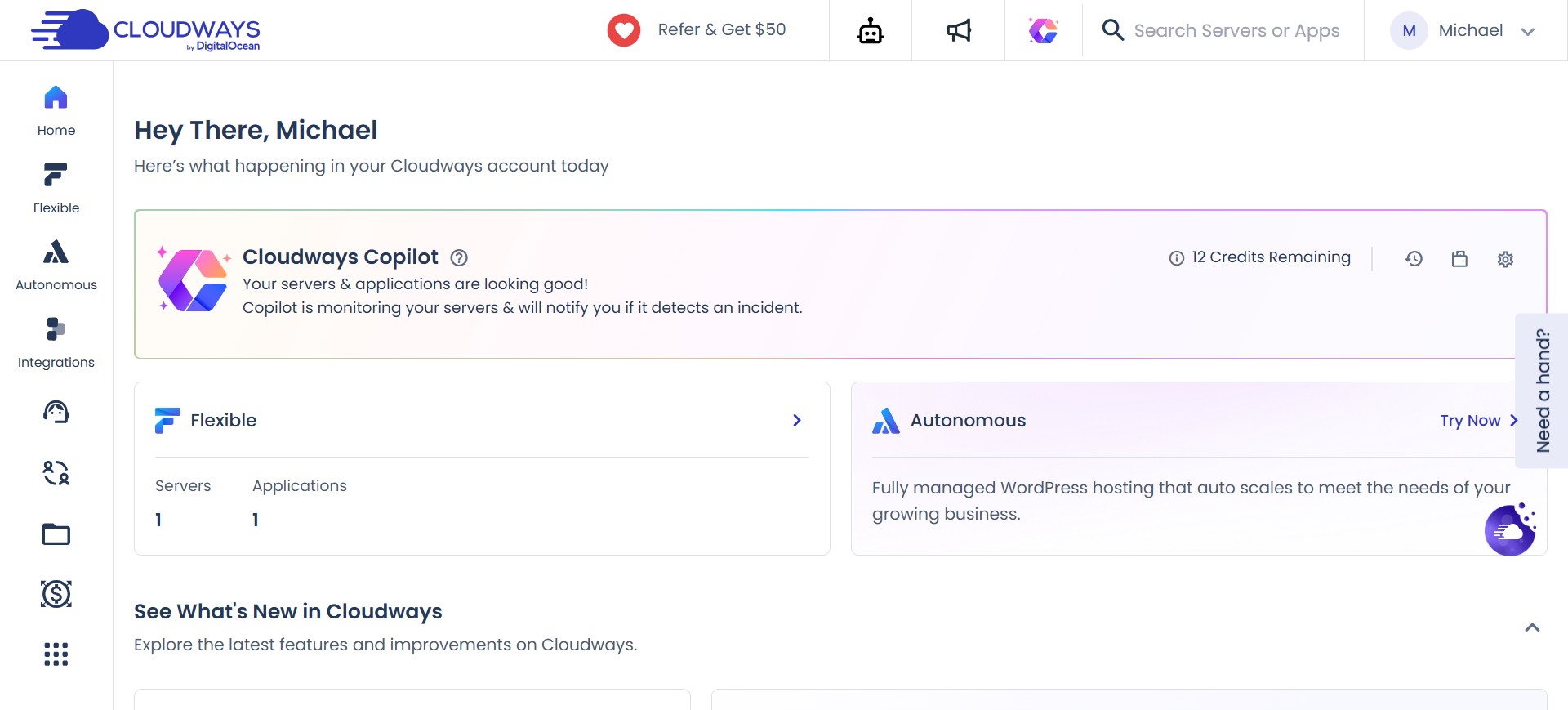Click the M avatar circle
This screenshot has height=710, width=1568.
pyautogui.click(x=1409, y=31)
